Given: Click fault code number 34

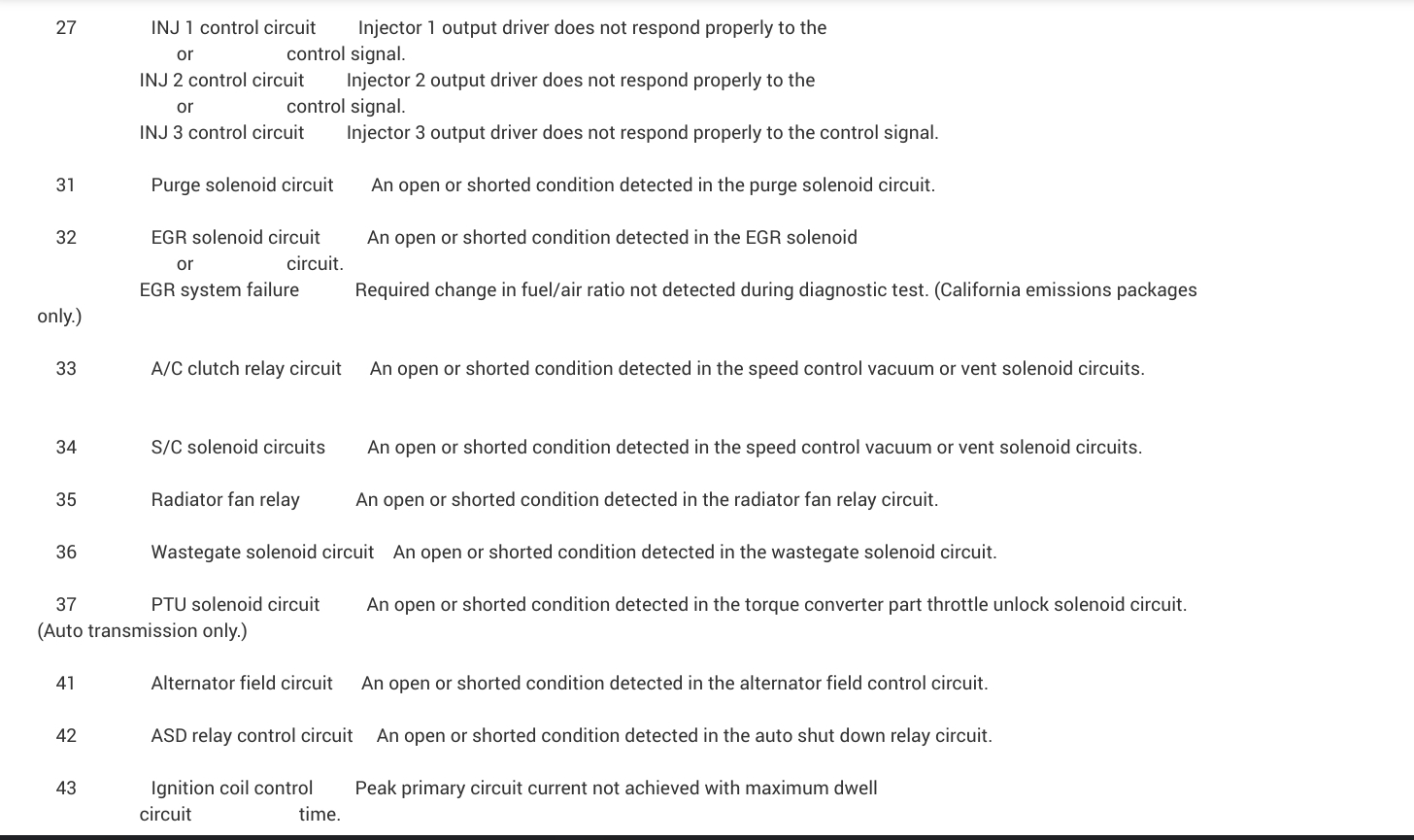Looking at the screenshot, I should 66,448.
